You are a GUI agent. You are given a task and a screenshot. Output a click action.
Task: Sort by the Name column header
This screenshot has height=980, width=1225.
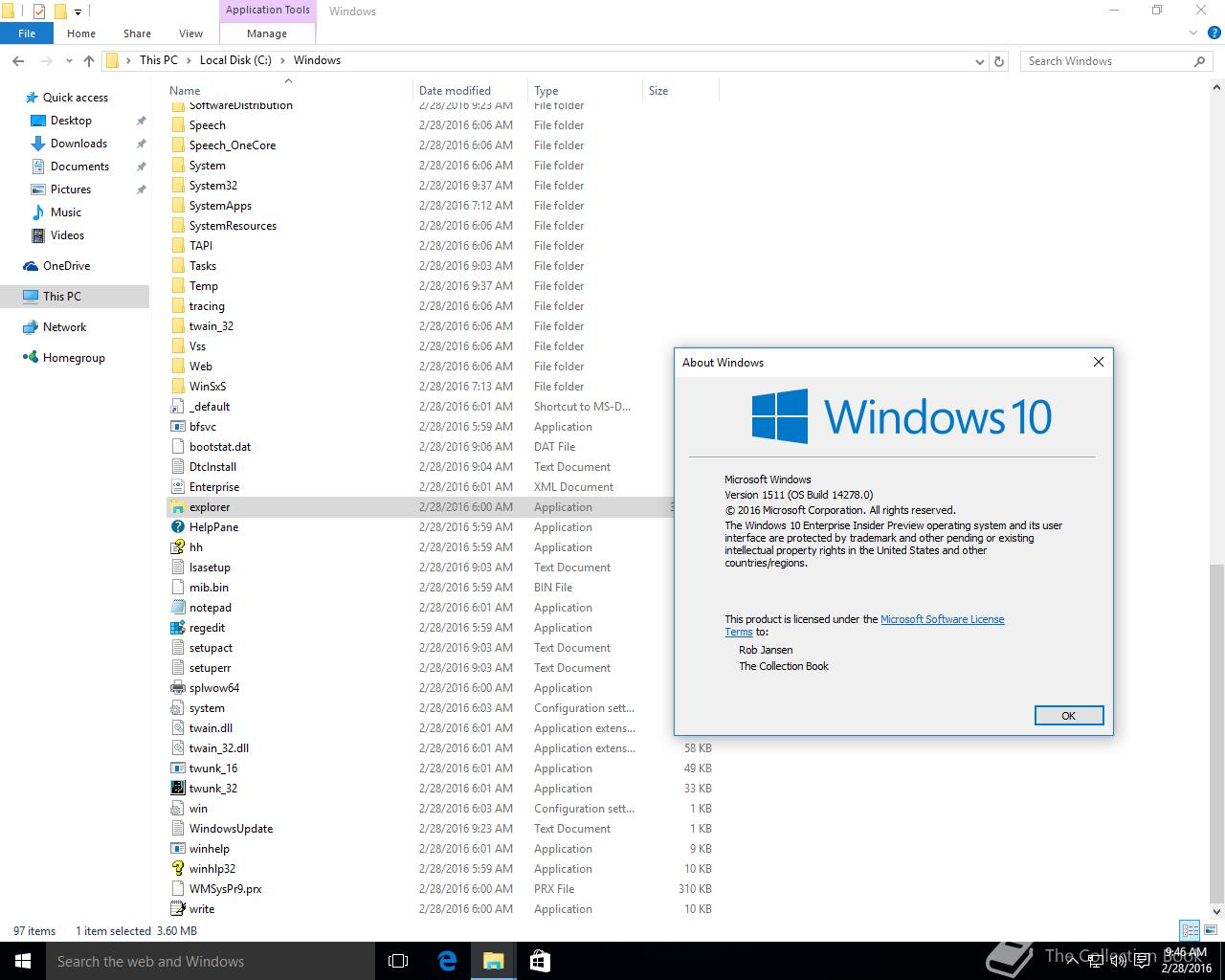click(x=290, y=91)
